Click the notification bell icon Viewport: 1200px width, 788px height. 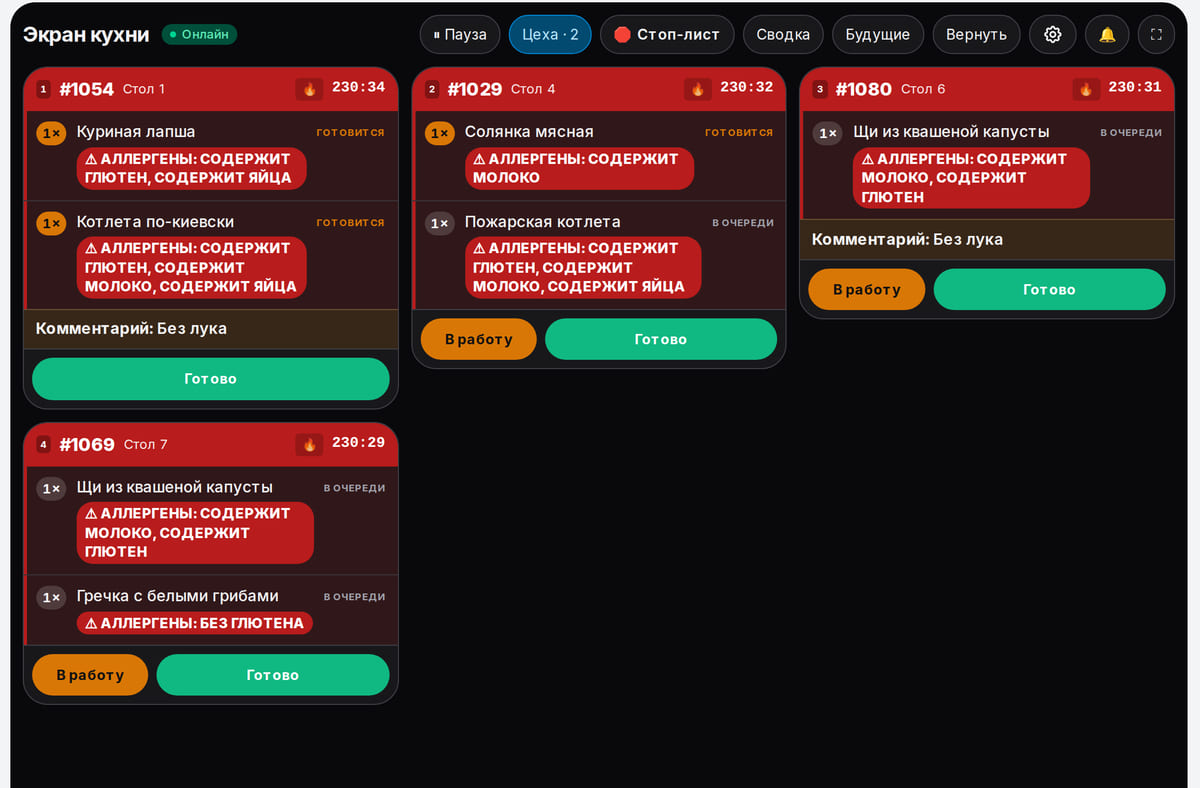[x=1107, y=34]
